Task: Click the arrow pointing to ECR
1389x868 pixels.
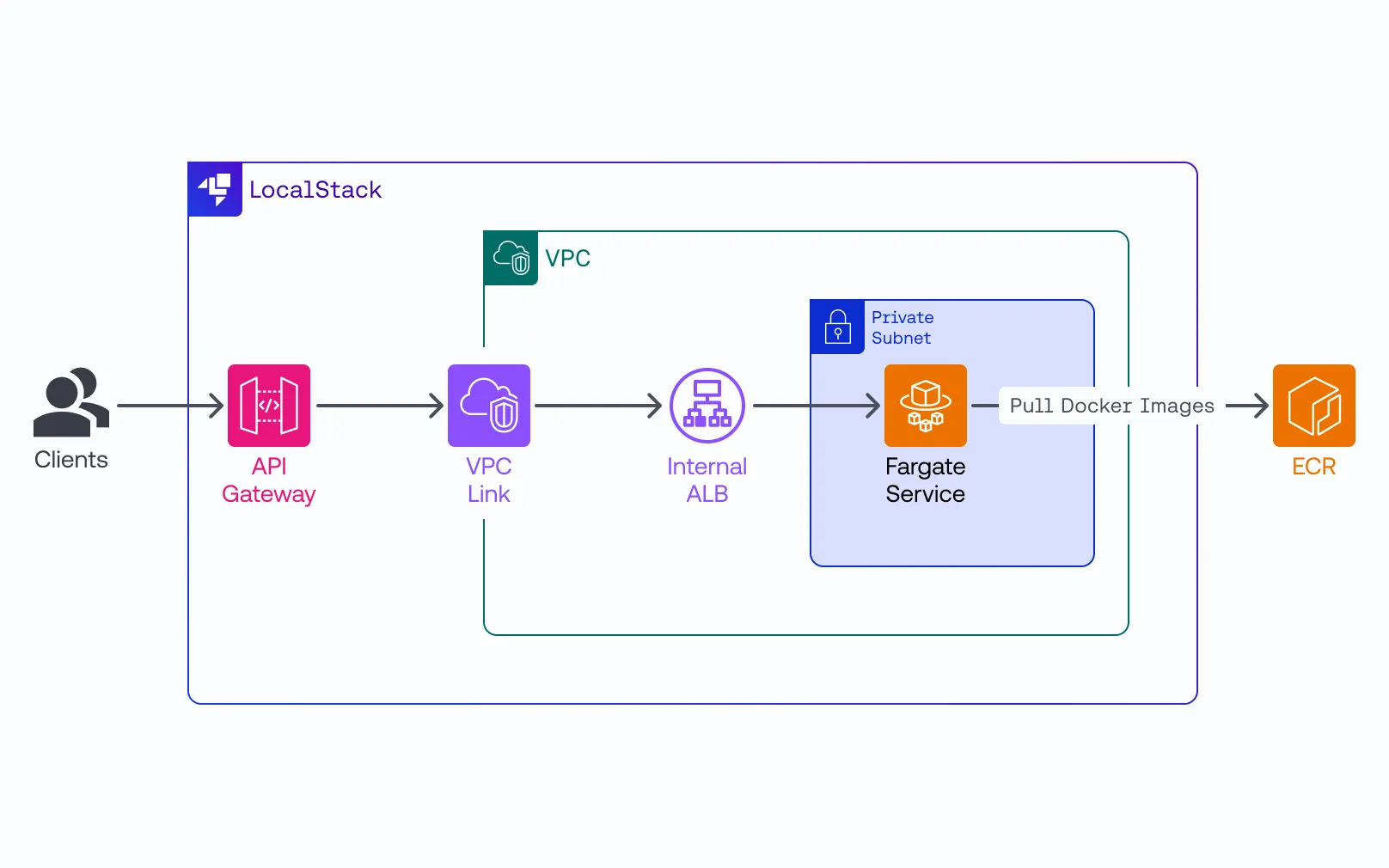Action: [x=1245, y=406]
